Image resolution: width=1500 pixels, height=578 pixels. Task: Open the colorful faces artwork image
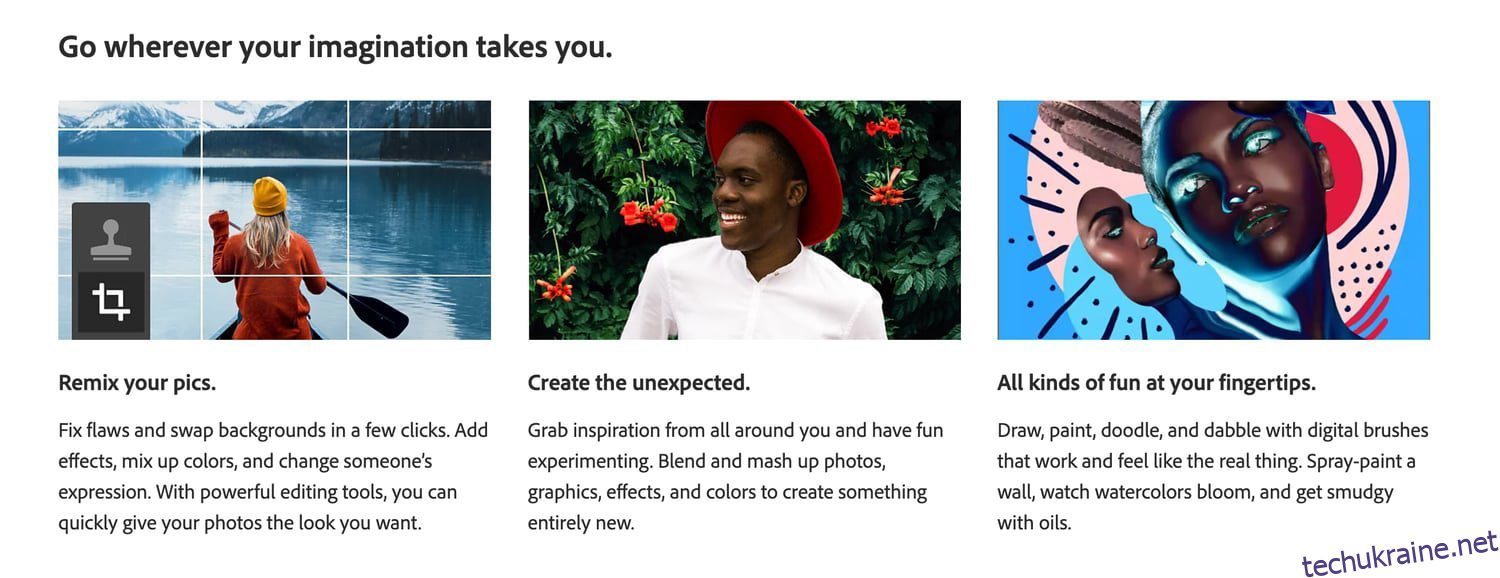tap(1213, 220)
